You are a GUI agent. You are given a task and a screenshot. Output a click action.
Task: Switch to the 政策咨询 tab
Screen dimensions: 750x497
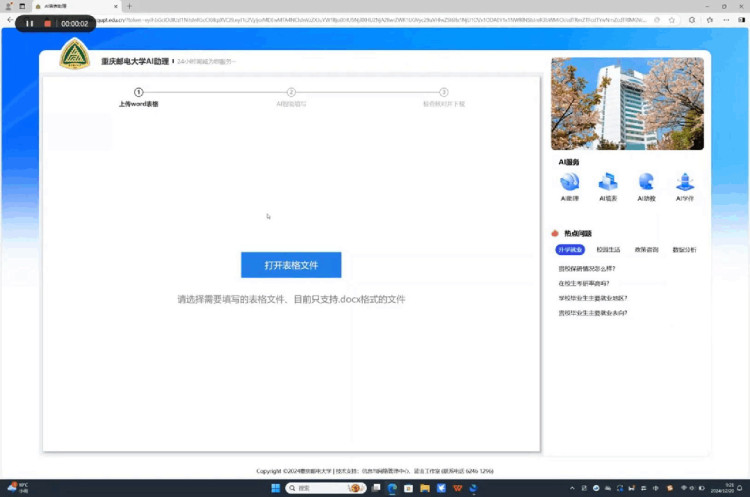tap(646, 249)
